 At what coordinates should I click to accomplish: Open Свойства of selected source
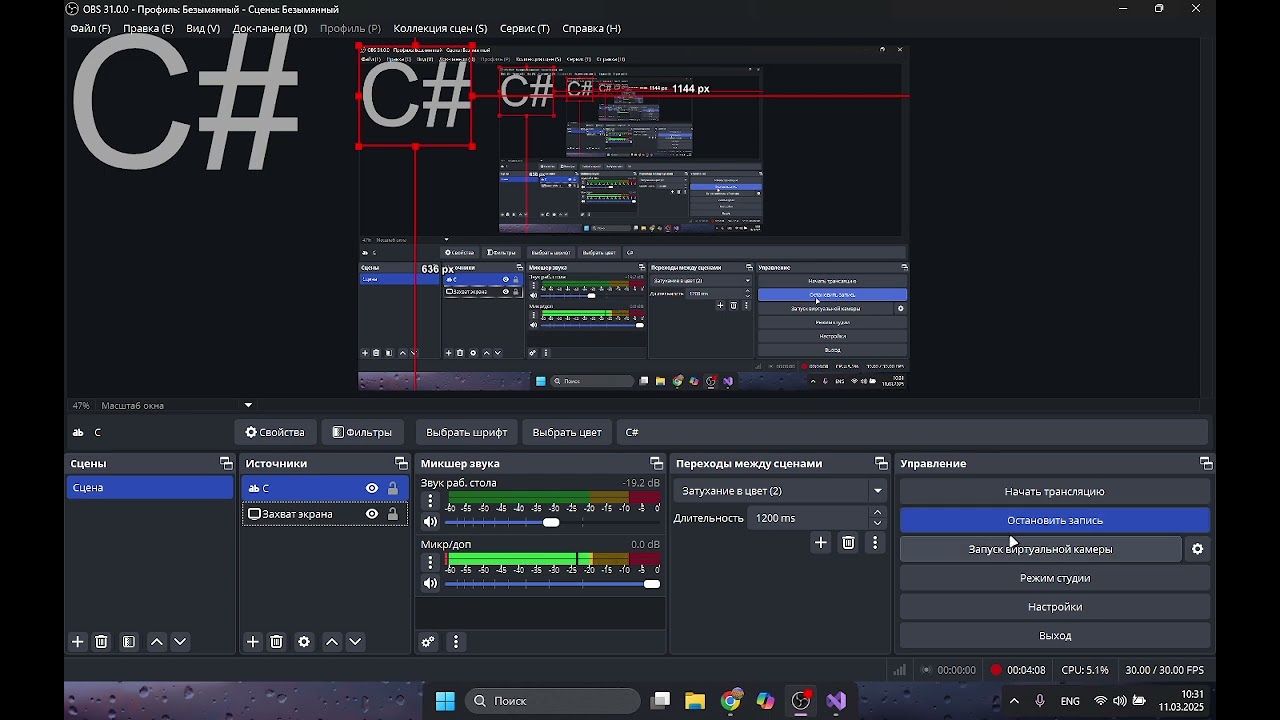coord(275,432)
